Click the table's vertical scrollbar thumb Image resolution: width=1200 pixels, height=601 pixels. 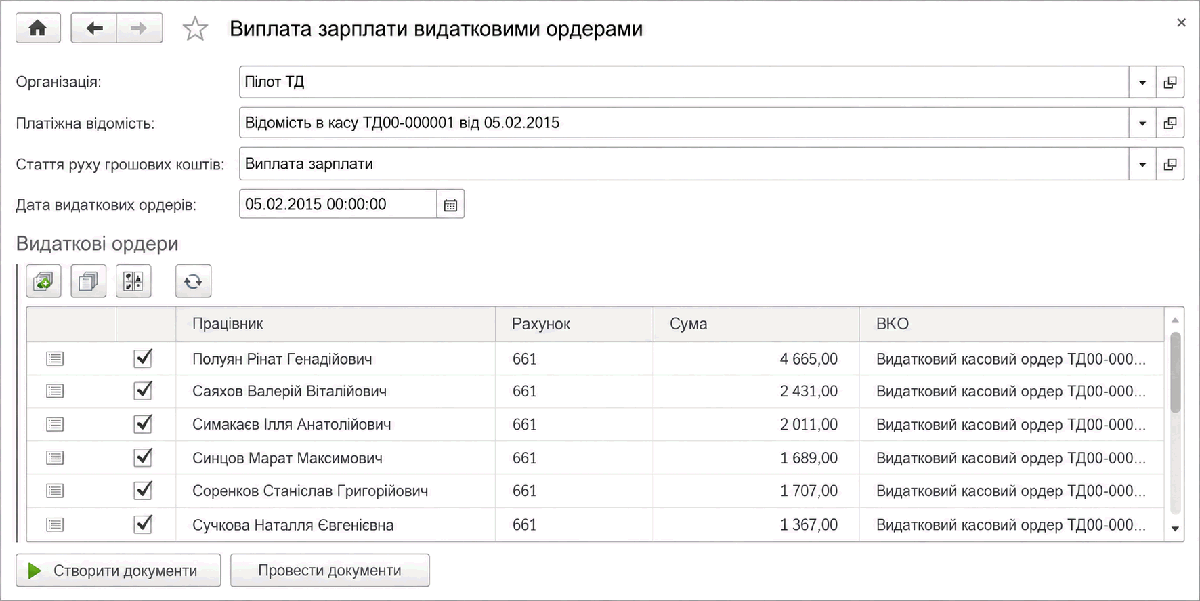[1176, 372]
